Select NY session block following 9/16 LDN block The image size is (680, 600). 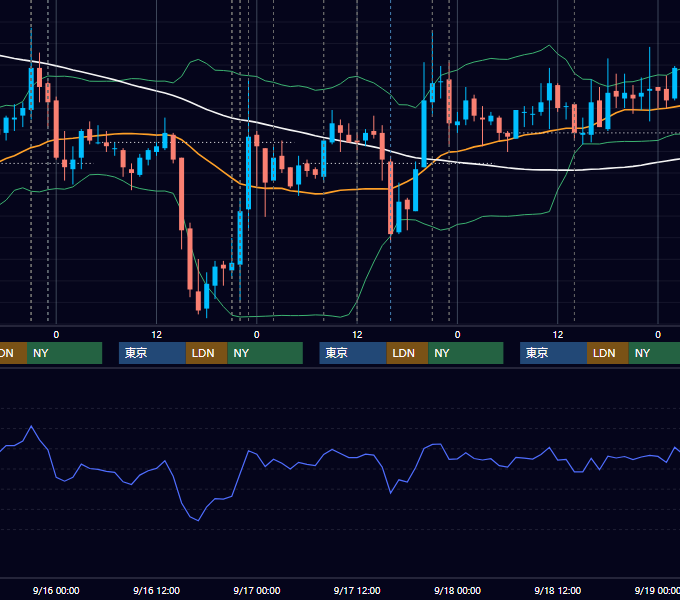[265, 353]
